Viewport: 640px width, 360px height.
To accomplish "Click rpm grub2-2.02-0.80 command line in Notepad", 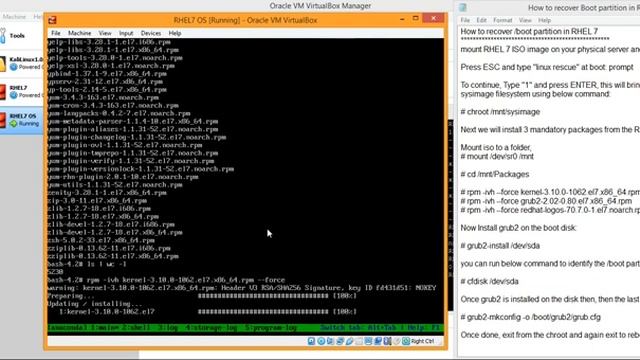I will (x=546, y=201).
